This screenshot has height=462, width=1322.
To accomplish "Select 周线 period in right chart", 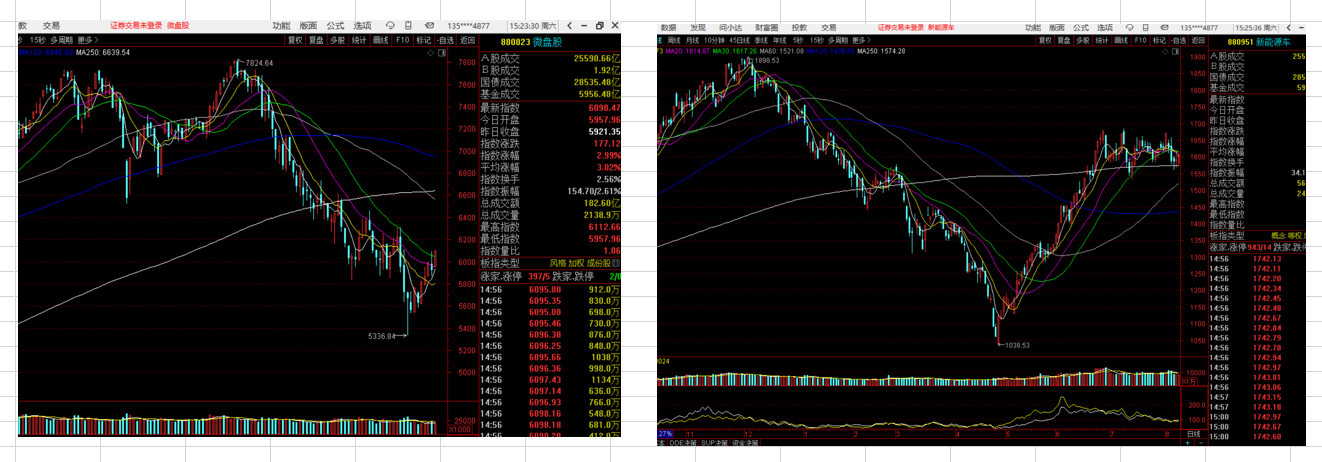I will pos(674,41).
